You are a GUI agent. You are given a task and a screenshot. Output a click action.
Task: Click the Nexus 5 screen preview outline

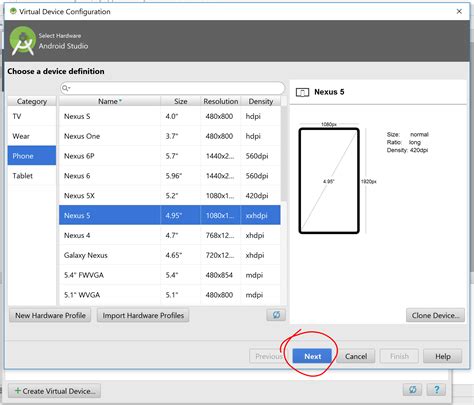pos(329,181)
